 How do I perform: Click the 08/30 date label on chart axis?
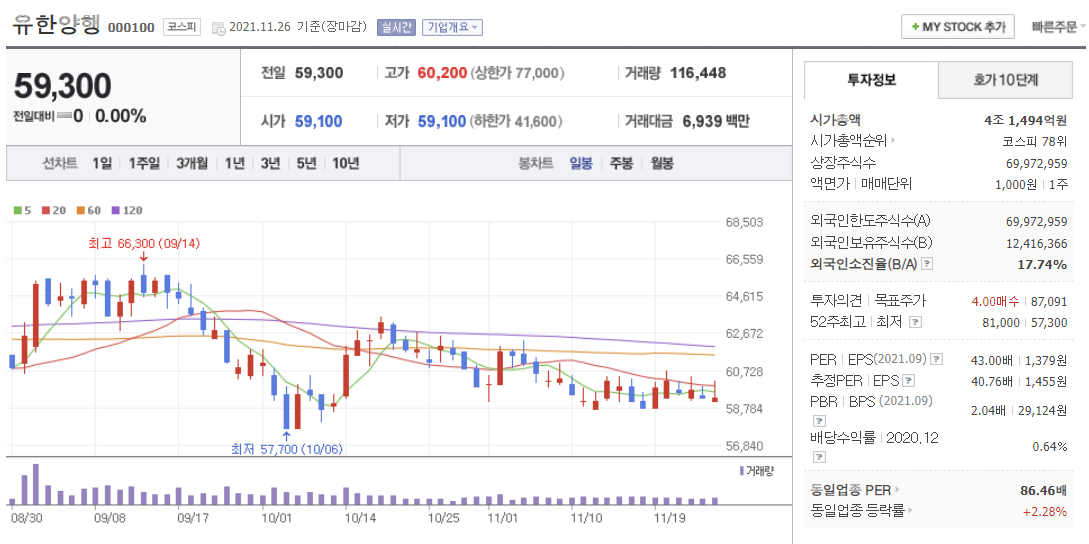(26, 518)
